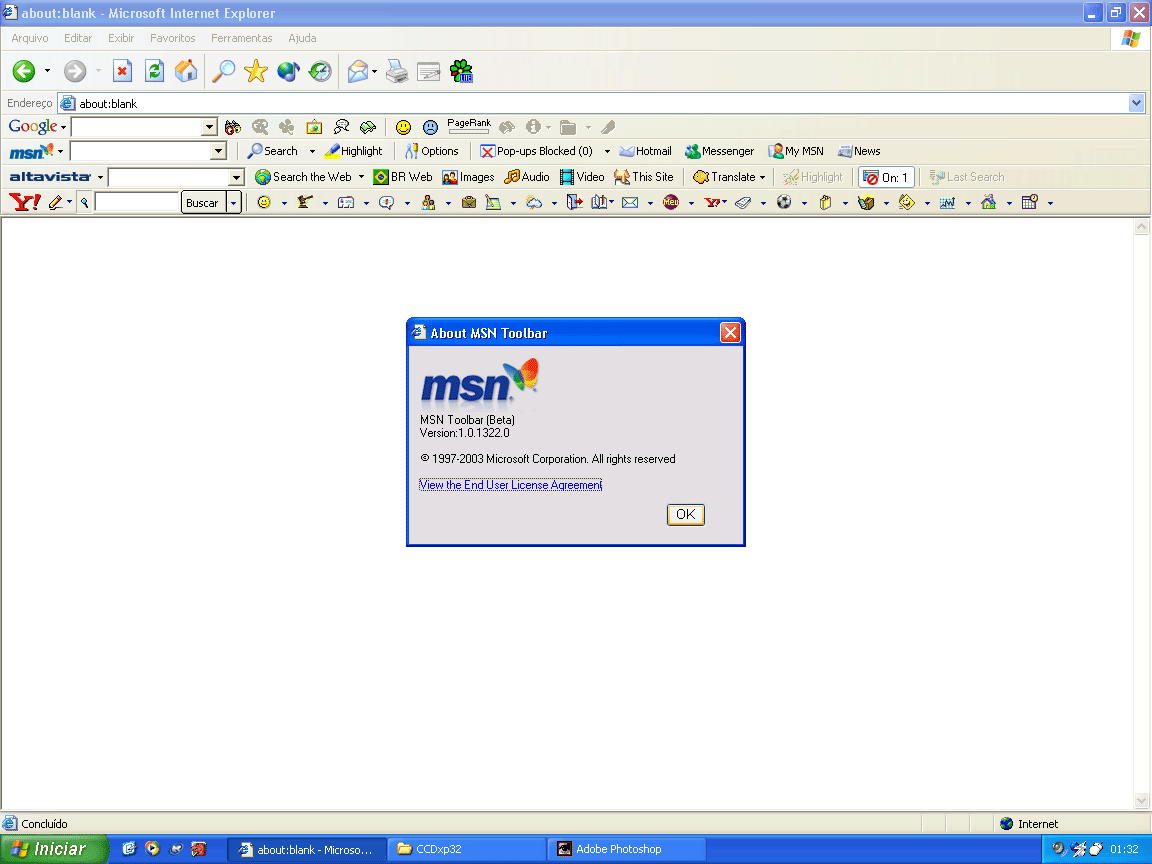Click Hotmail on the MSN toolbar
The image size is (1152, 864).
[x=646, y=151]
